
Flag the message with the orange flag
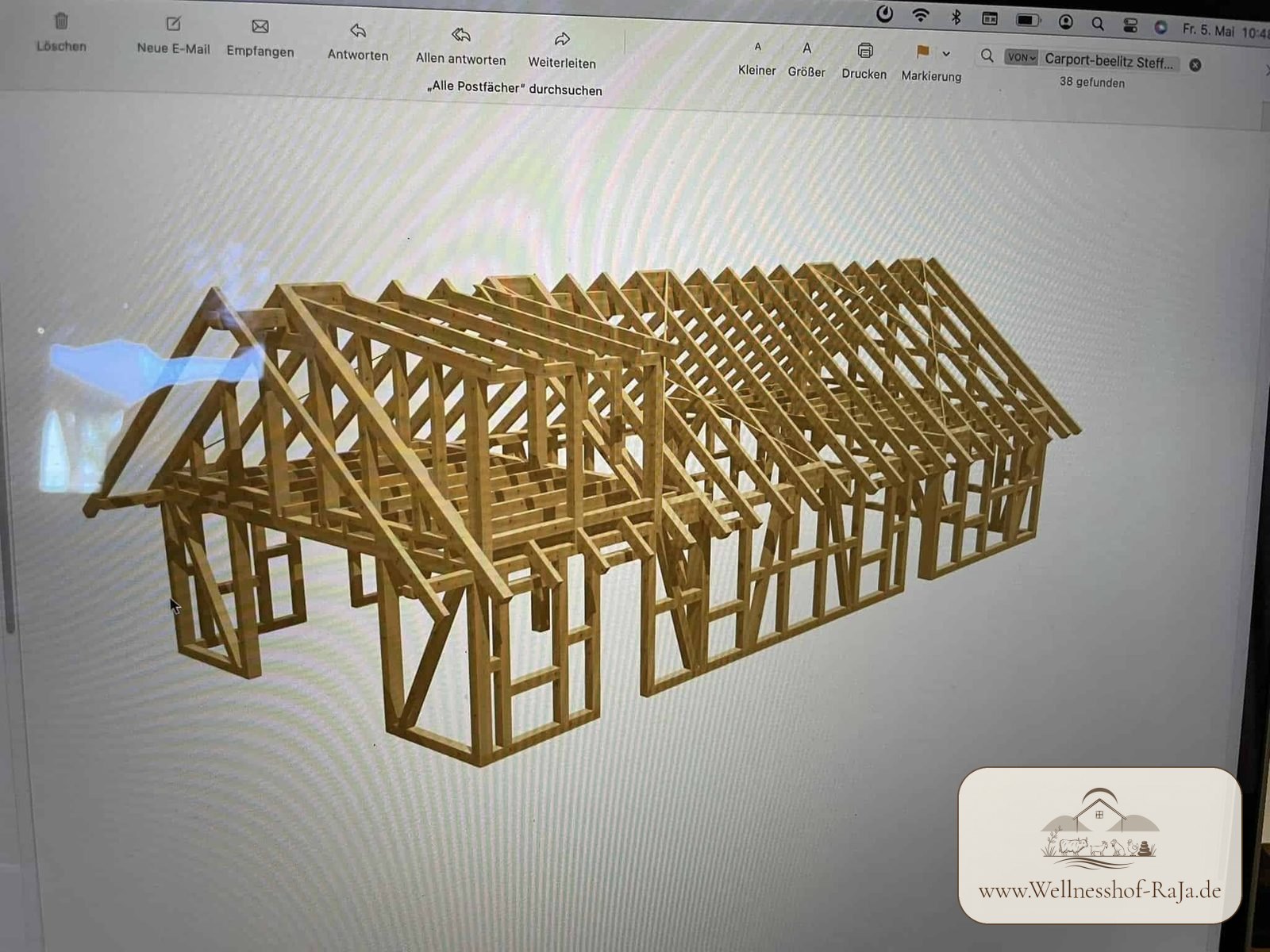point(922,52)
